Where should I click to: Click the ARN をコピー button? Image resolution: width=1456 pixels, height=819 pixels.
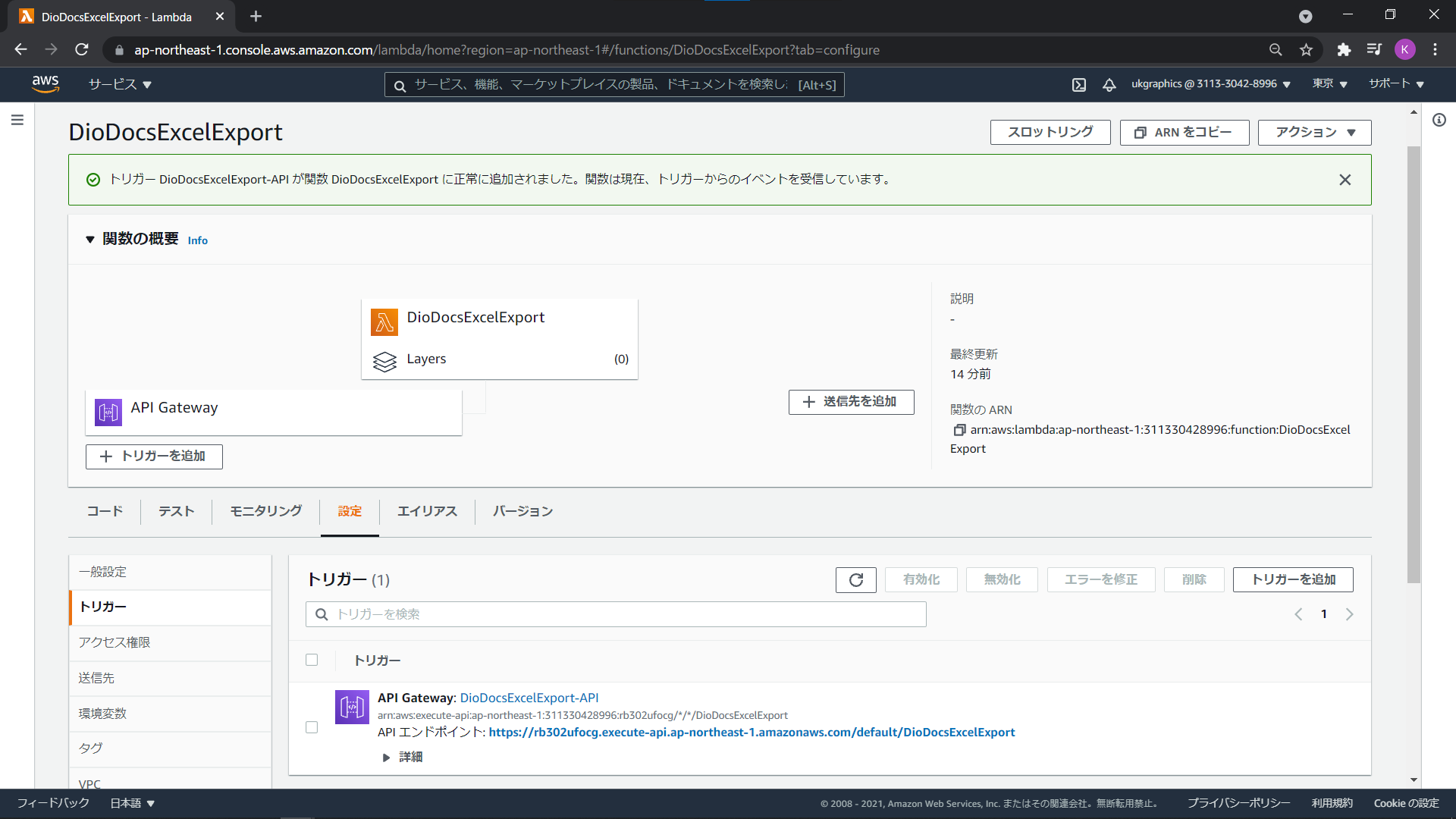point(1185,133)
